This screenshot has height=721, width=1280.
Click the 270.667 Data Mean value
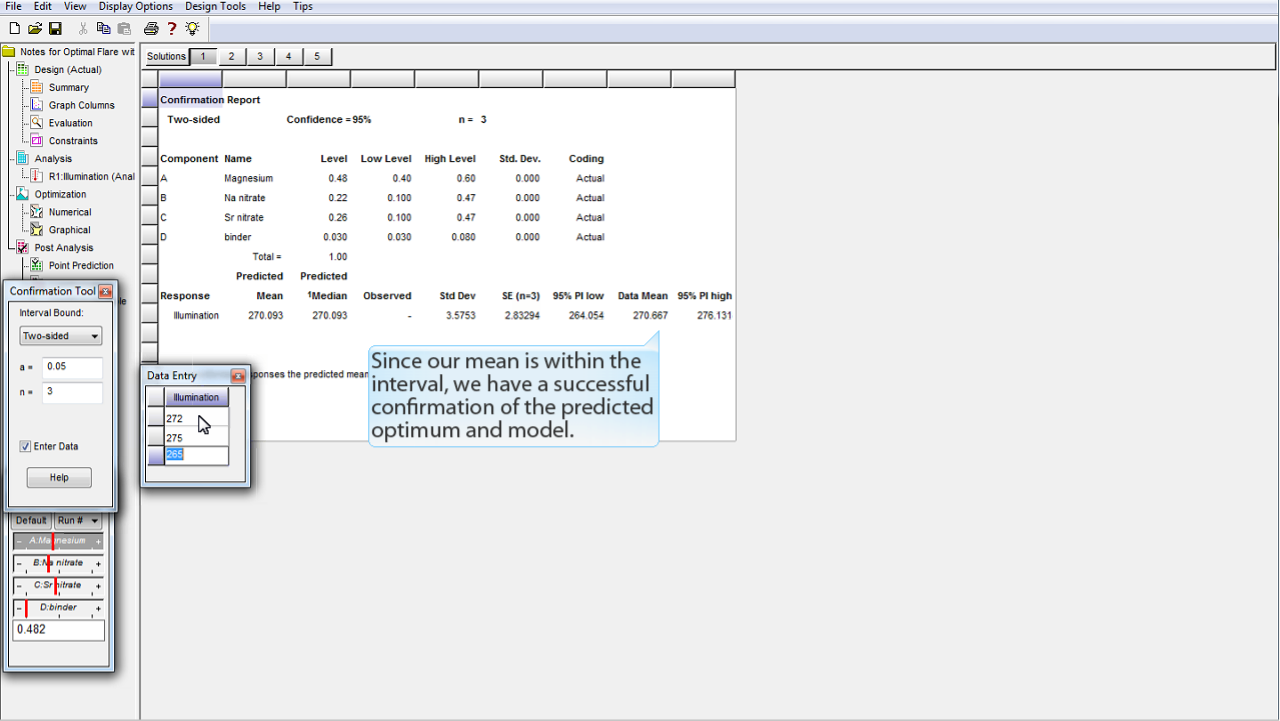(x=650, y=315)
